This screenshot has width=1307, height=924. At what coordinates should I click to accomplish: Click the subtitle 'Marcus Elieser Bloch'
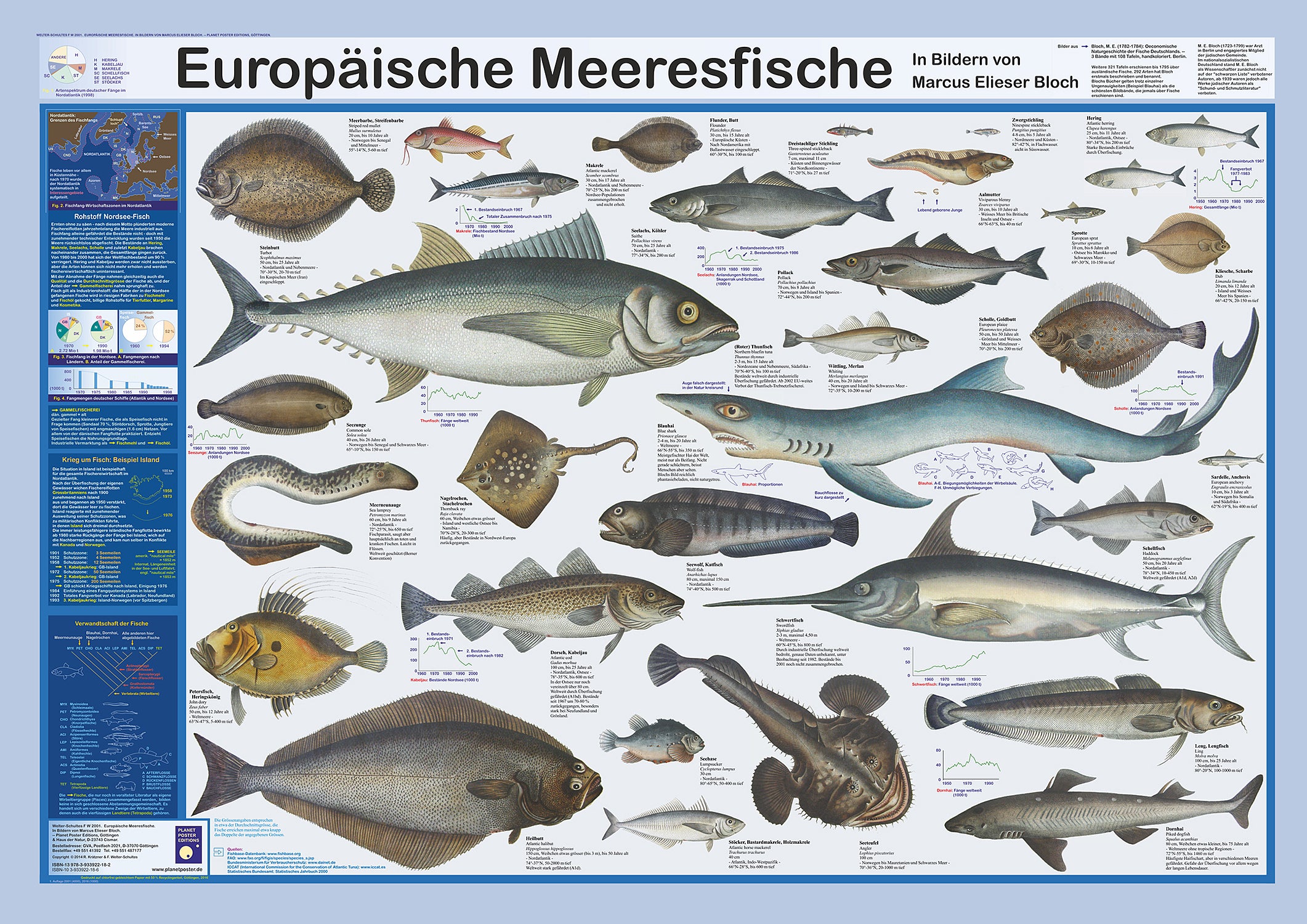tap(995, 82)
